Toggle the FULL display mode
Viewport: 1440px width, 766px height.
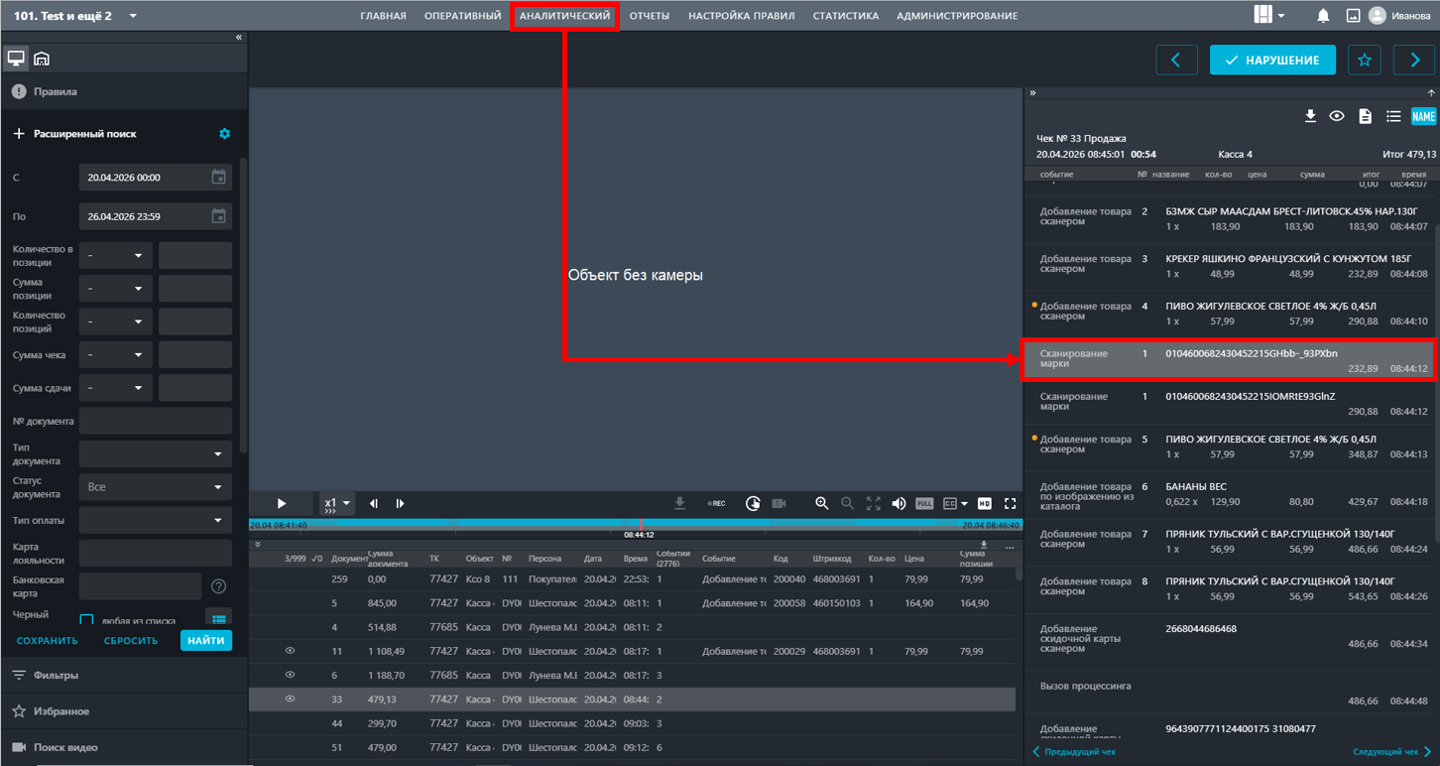tap(925, 503)
